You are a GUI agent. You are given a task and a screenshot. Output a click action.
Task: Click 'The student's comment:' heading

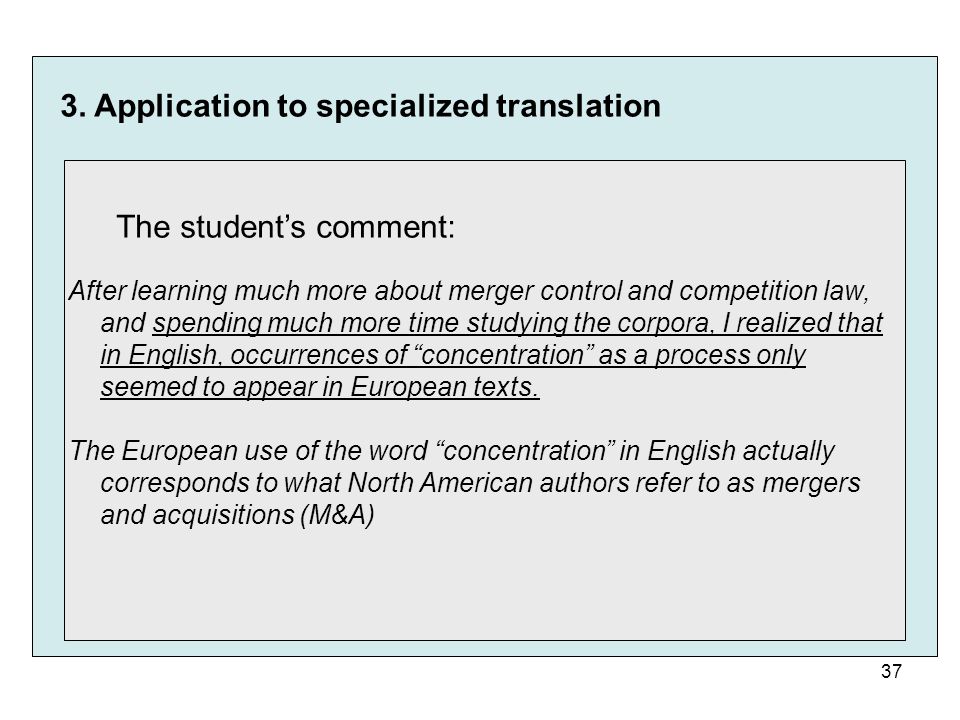click(x=285, y=227)
